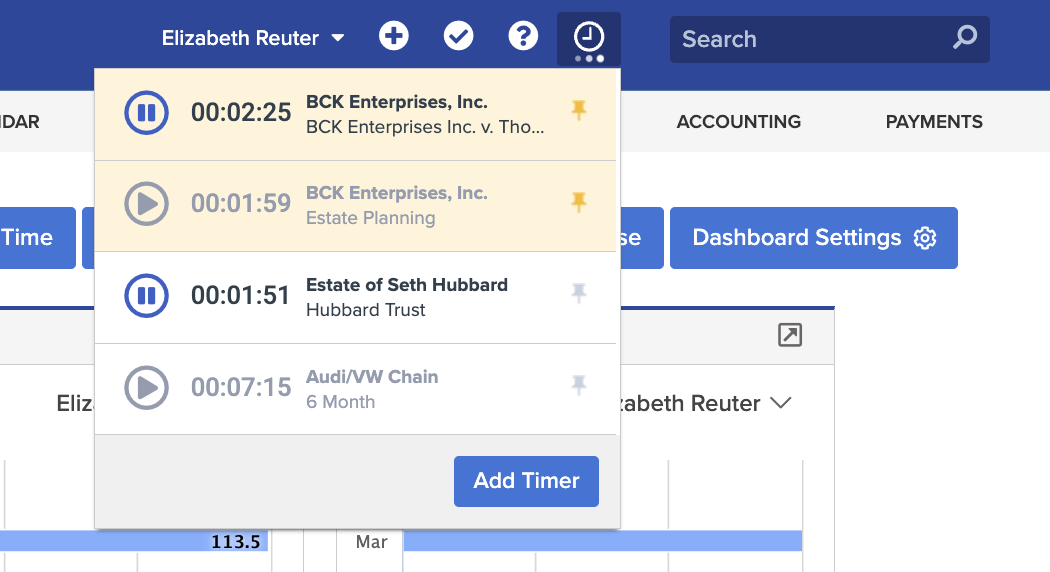Go to the ACCOUNTING tab

(739, 122)
